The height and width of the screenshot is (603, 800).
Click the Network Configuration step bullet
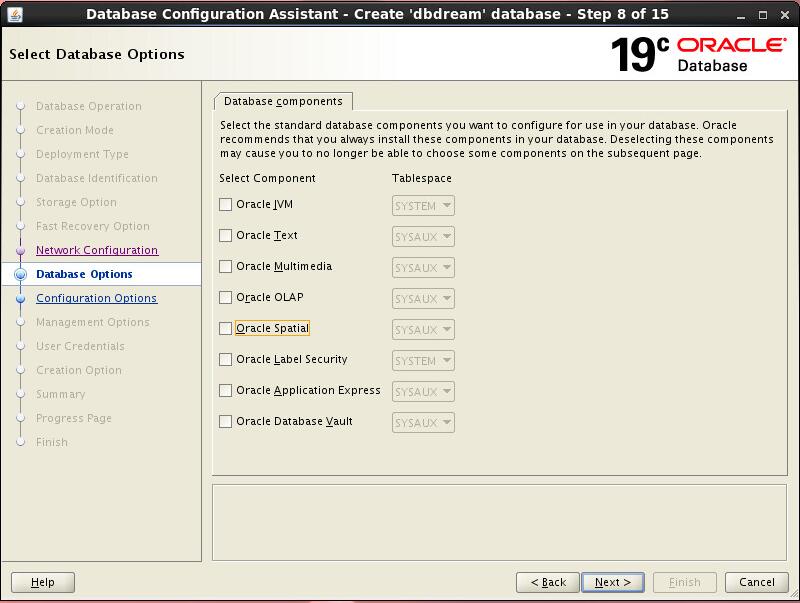click(x=20, y=250)
